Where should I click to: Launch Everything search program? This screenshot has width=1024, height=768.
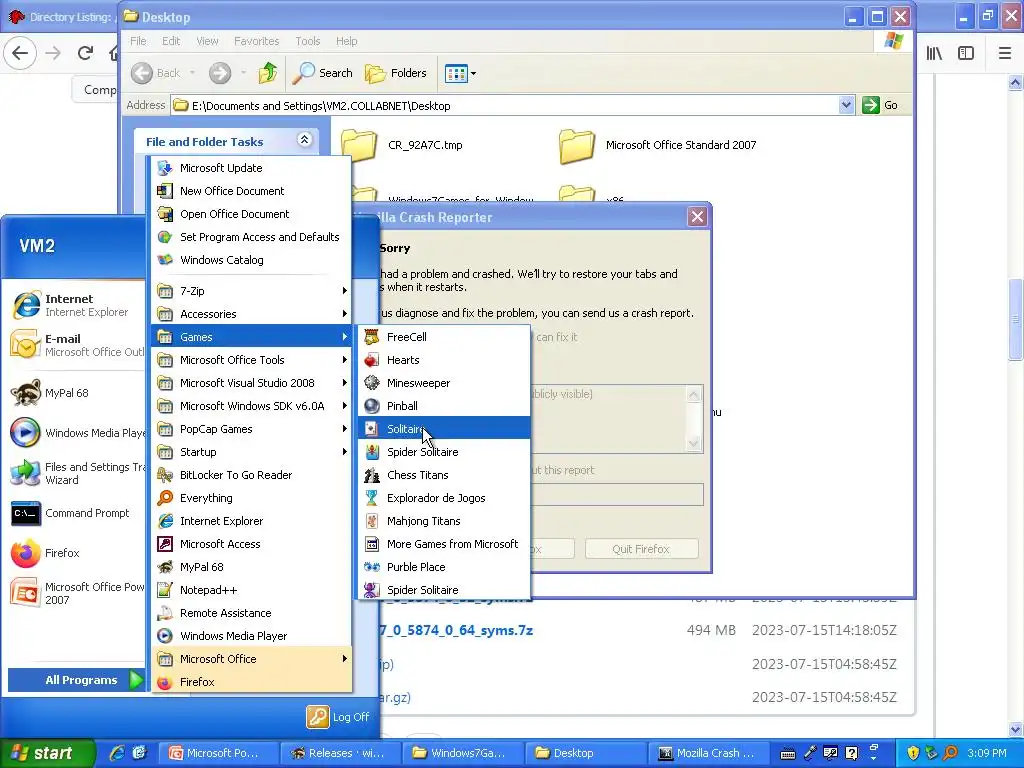(x=251, y=498)
